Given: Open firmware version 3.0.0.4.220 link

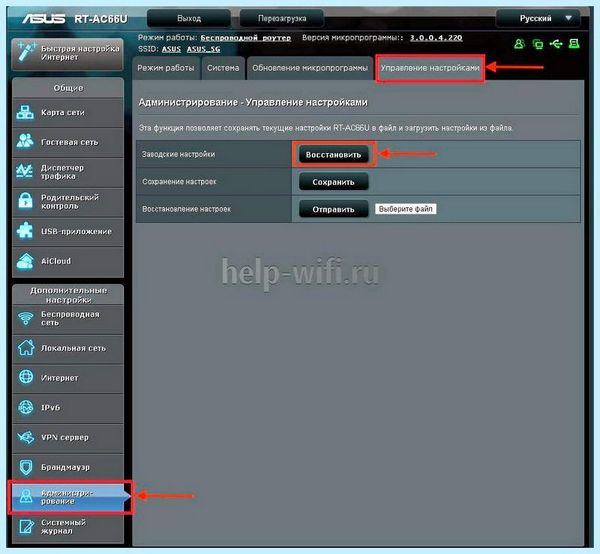Looking at the screenshot, I should tap(436, 38).
